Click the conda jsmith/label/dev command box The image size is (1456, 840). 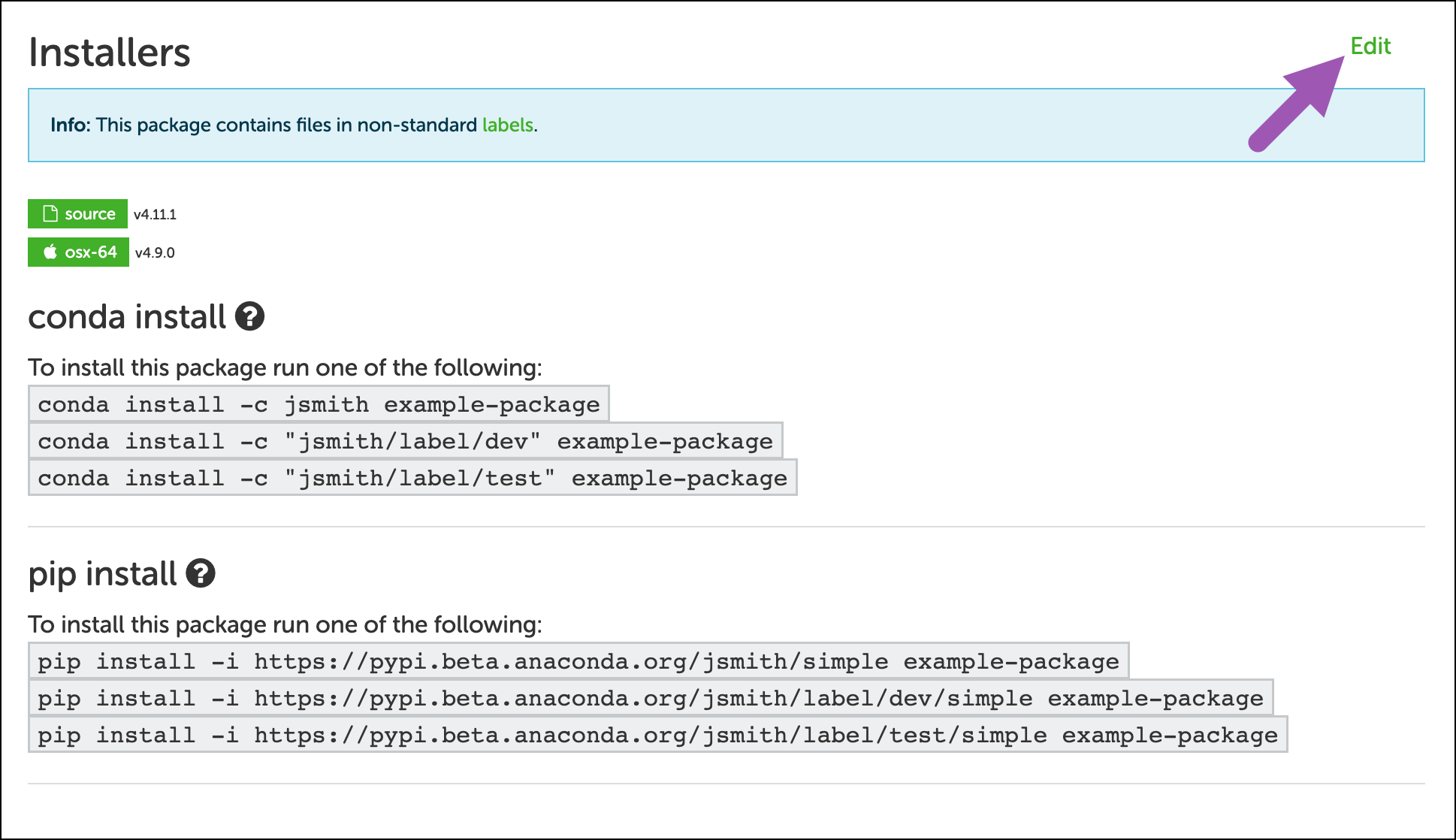405,441
